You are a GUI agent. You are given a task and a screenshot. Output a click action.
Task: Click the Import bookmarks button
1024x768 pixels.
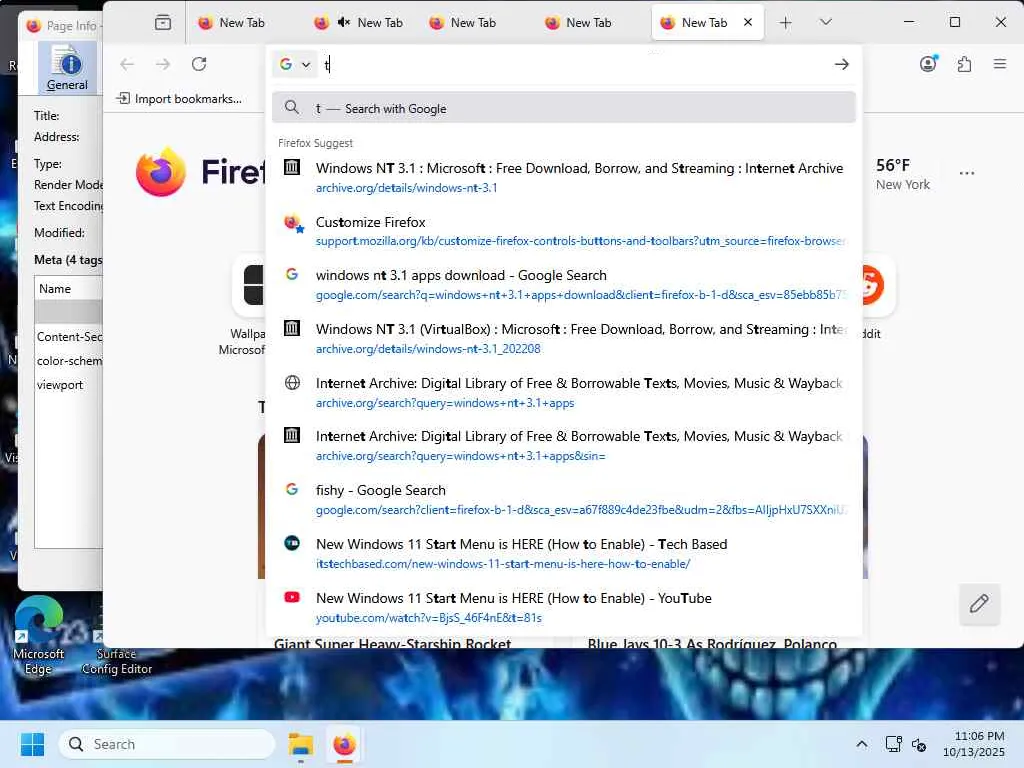(179, 99)
